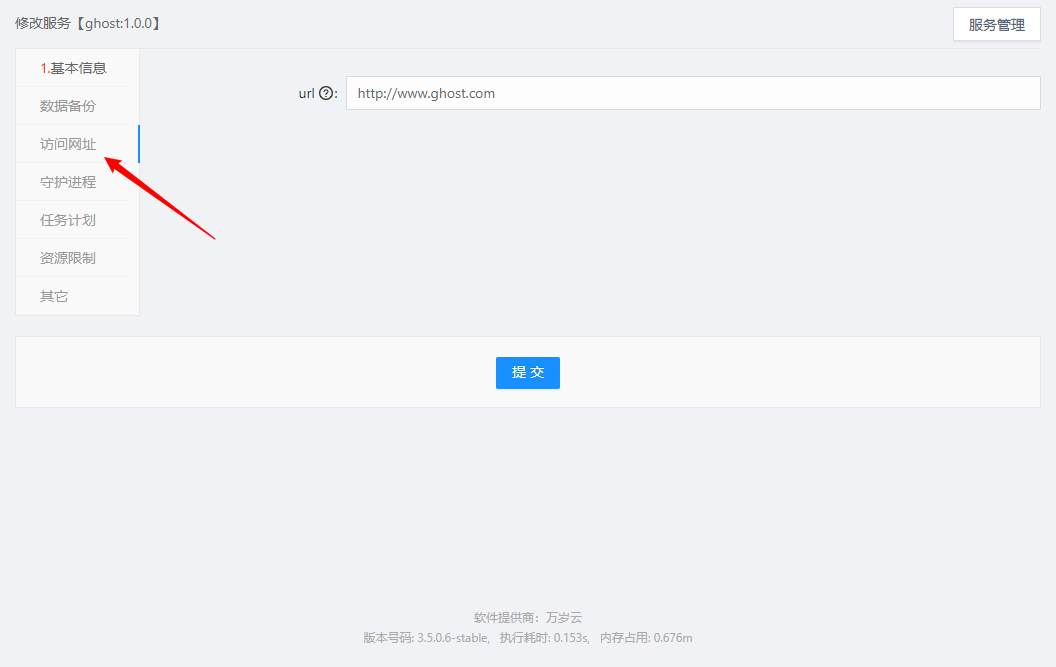Go to the 守护进程 tab
This screenshot has height=667, width=1056.
point(68,182)
